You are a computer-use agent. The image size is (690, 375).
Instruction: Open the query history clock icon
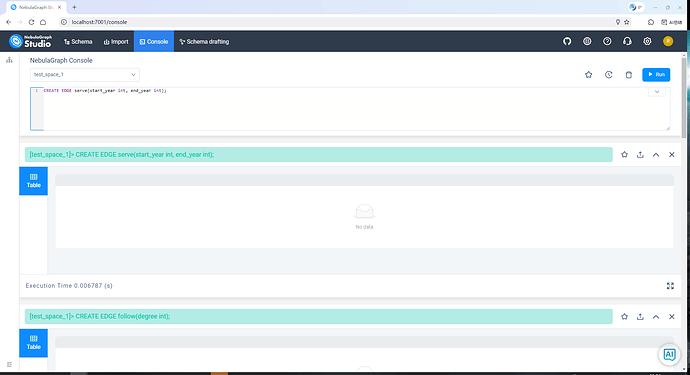click(x=609, y=75)
